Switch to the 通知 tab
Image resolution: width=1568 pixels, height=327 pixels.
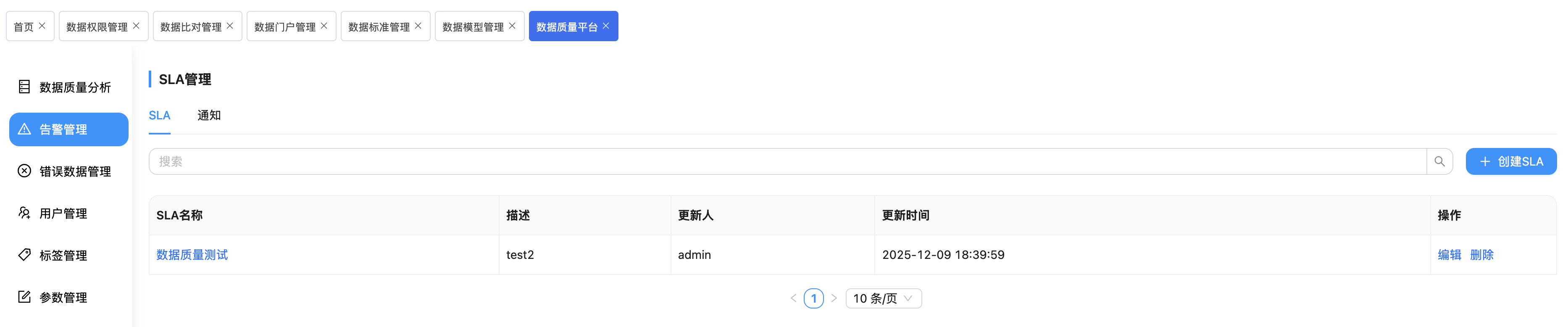tap(209, 115)
